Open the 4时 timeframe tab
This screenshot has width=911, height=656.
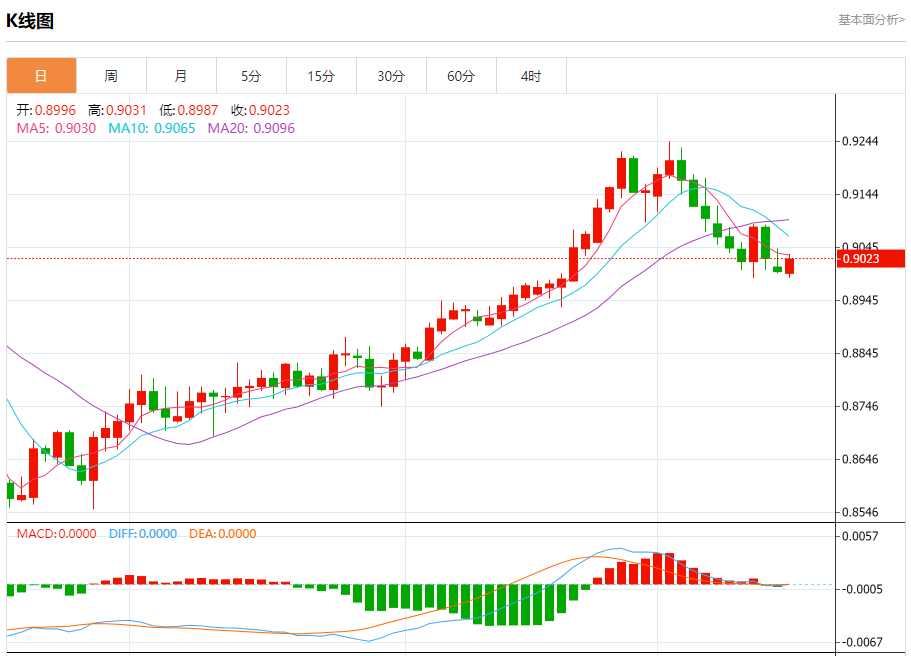[532, 76]
